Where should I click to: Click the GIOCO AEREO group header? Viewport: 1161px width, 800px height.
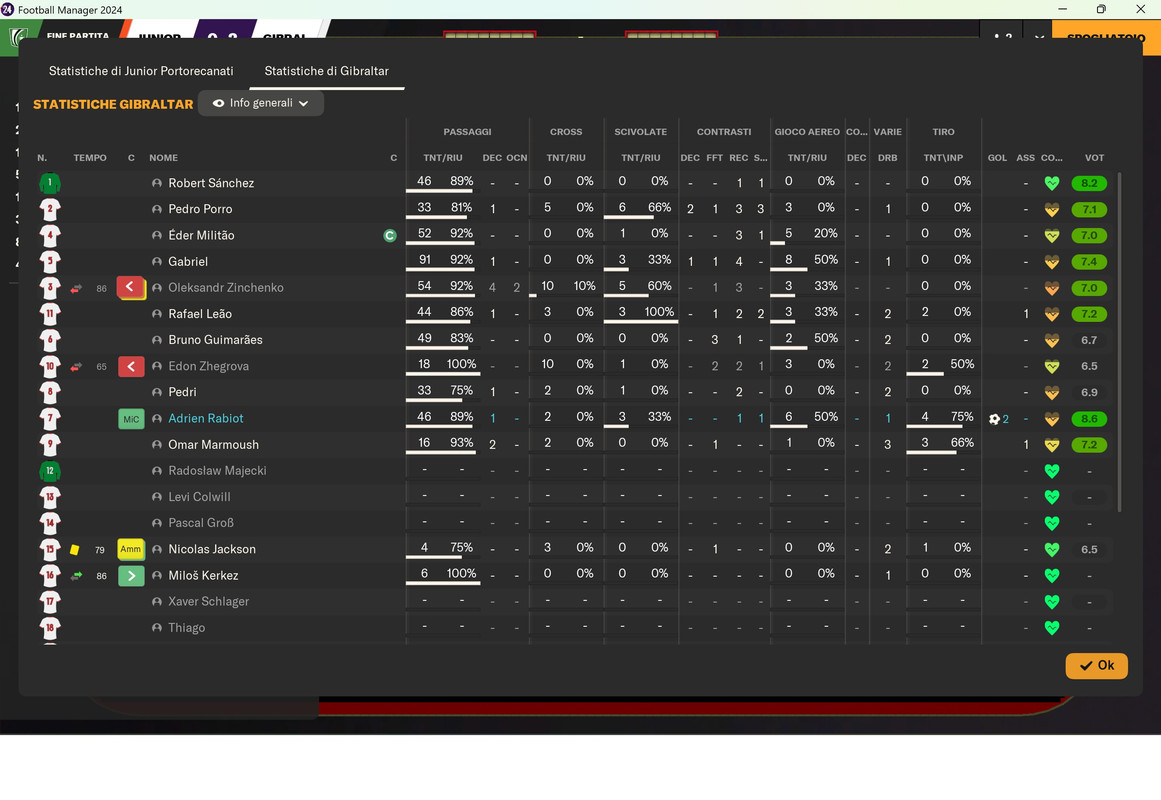[807, 132]
